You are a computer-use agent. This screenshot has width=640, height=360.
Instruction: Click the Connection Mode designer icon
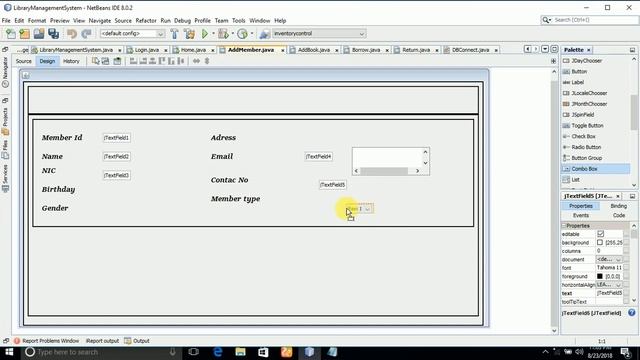click(105, 61)
